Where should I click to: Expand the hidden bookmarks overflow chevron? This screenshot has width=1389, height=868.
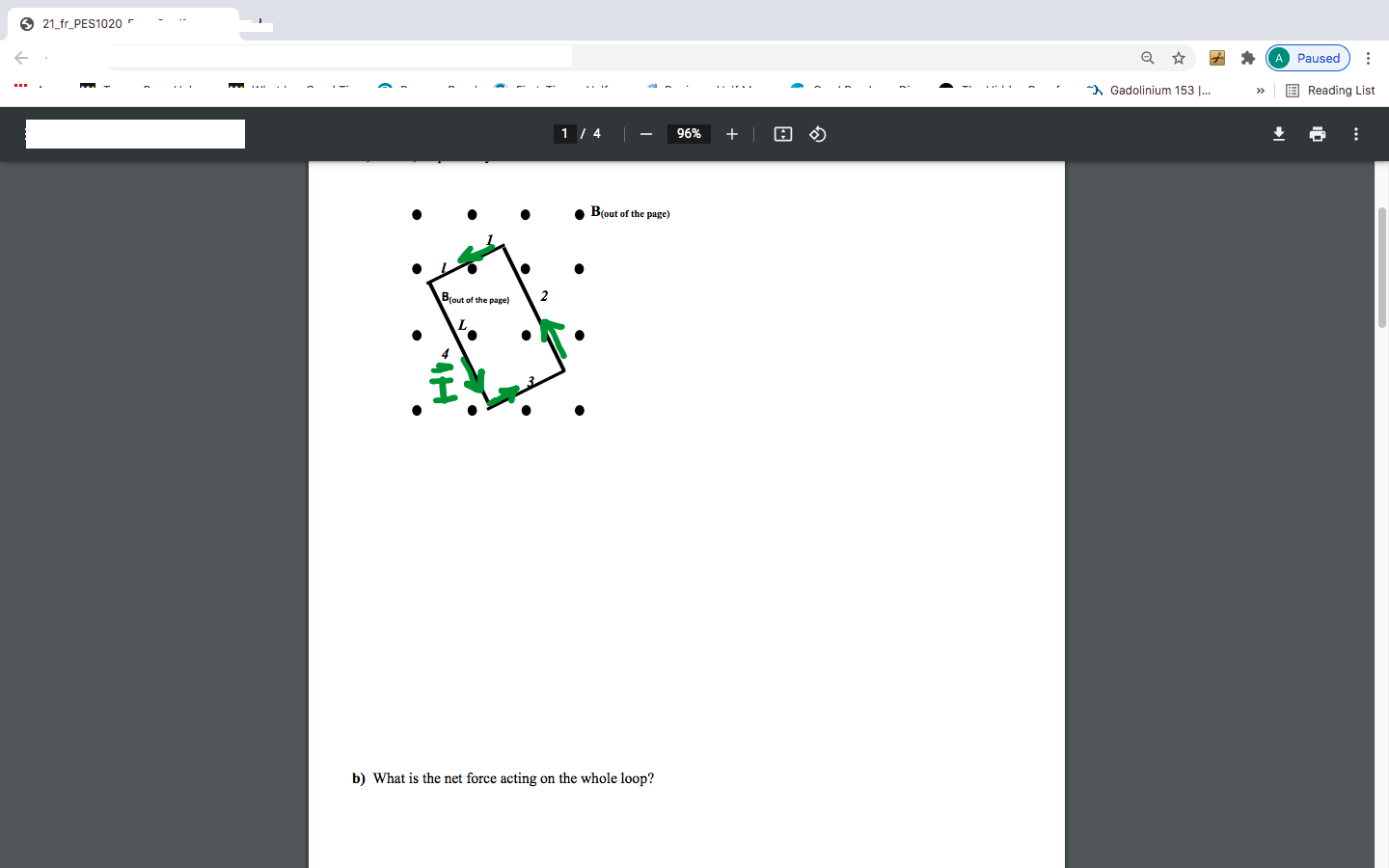tap(1260, 90)
